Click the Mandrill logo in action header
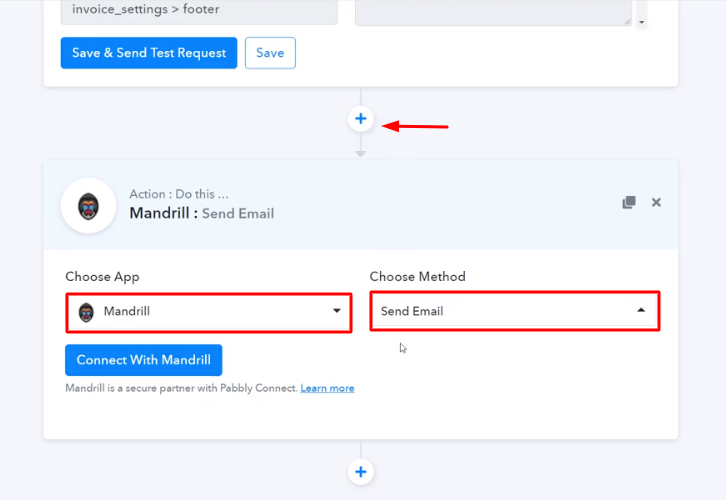The height and width of the screenshot is (500, 726). [88, 206]
